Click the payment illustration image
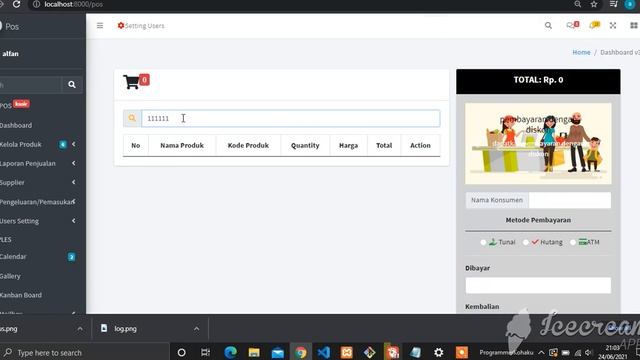The width and height of the screenshot is (640, 360). (x=538, y=143)
